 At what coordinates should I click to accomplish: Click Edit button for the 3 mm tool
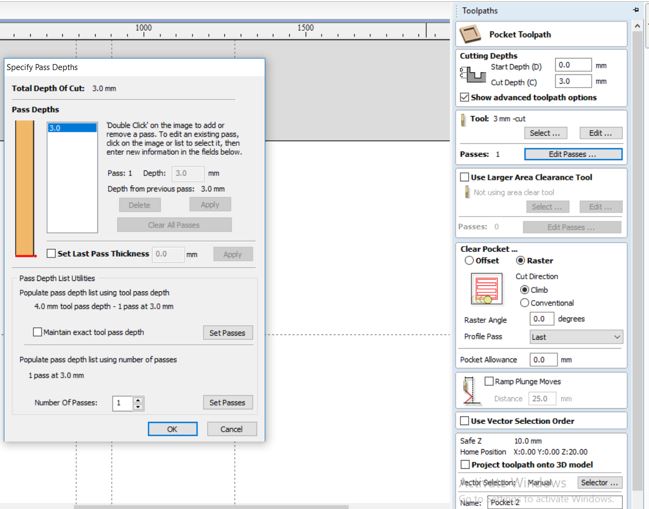(x=601, y=133)
